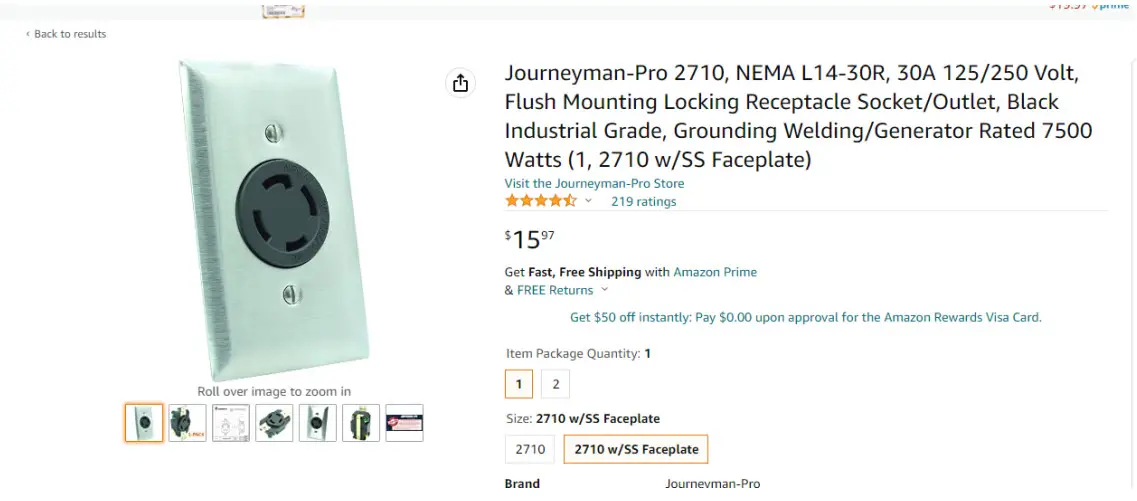Go back to results

click(x=66, y=34)
